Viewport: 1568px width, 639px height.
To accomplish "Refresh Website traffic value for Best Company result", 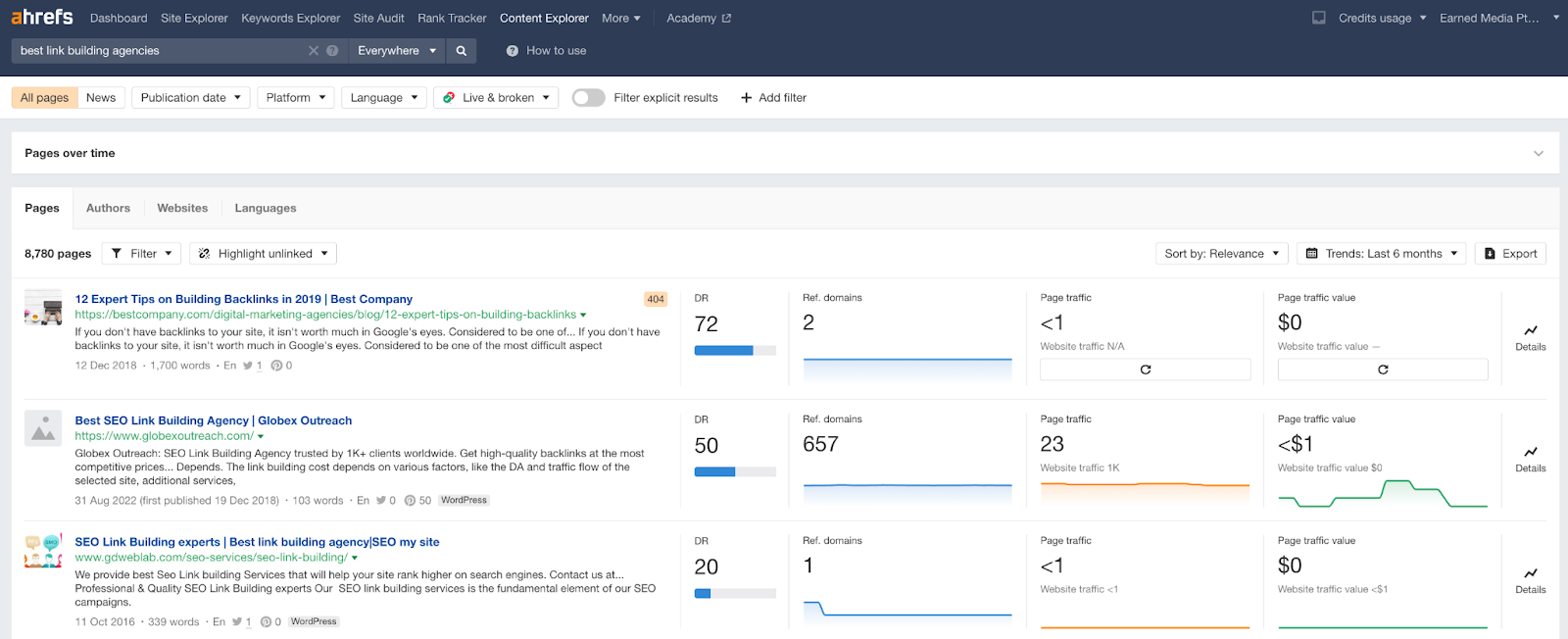I will click(1383, 369).
